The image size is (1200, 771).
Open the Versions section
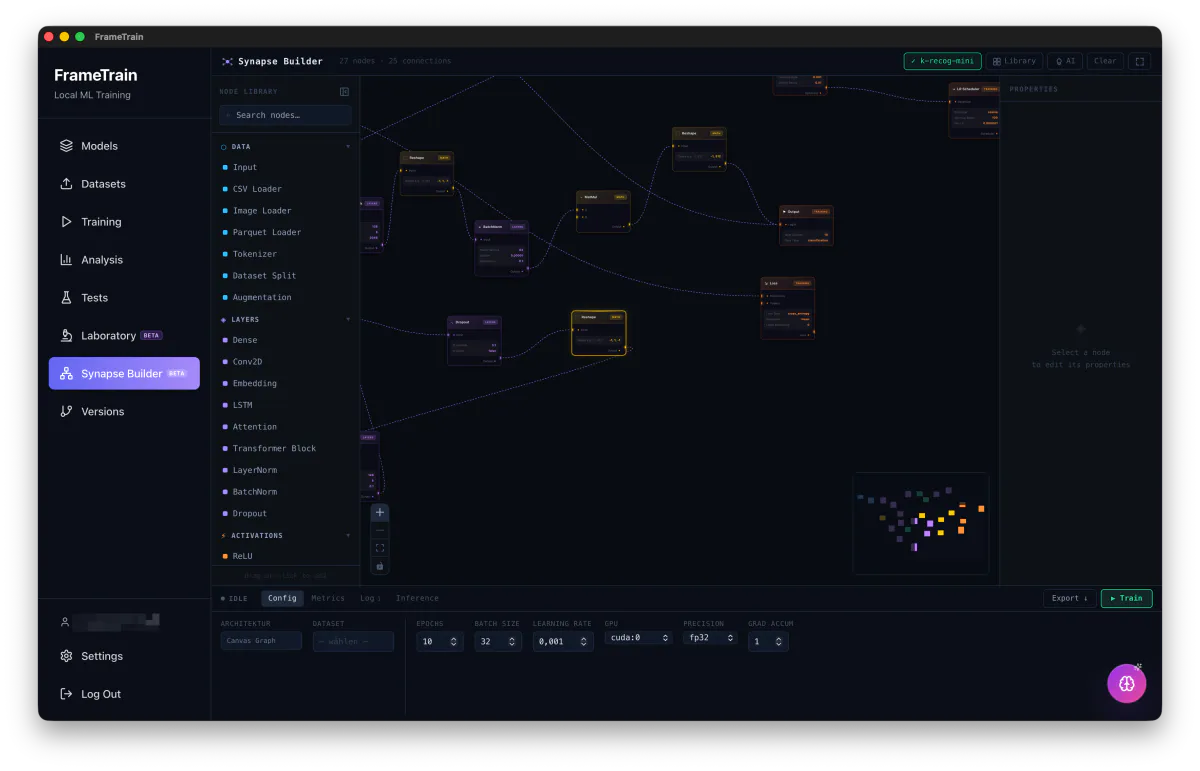pos(124,411)
